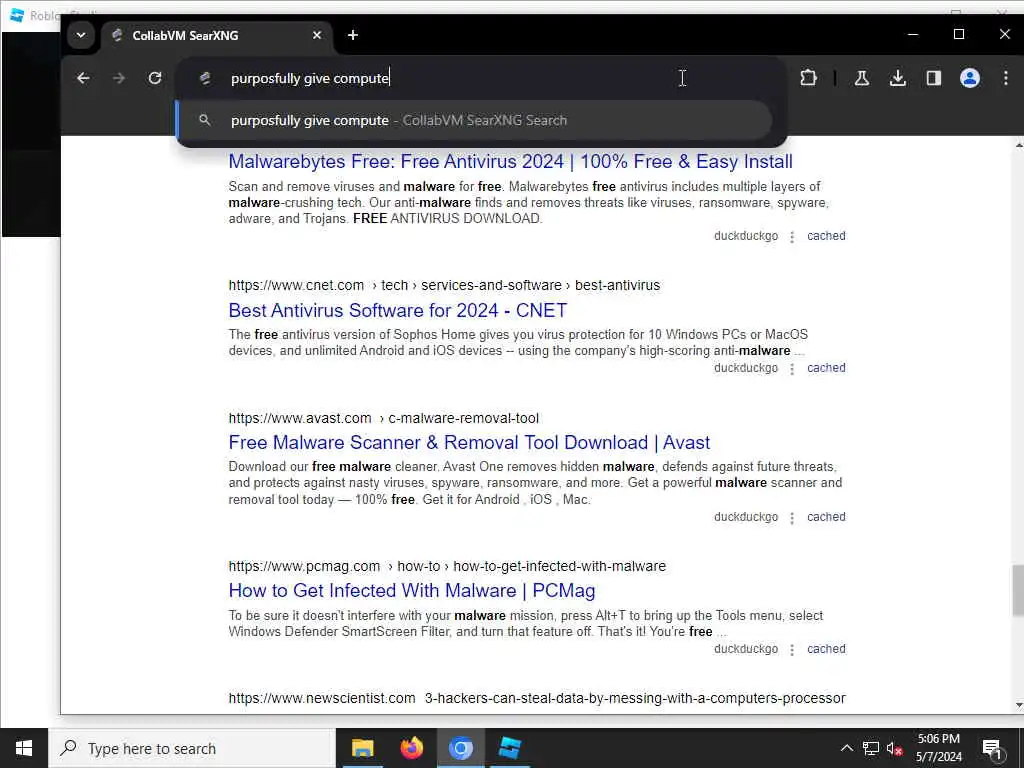Image resolution: width=1024 pixels, height=768 pixels.
Task: Expand options dots on CNET result
Action: [792, 369]
